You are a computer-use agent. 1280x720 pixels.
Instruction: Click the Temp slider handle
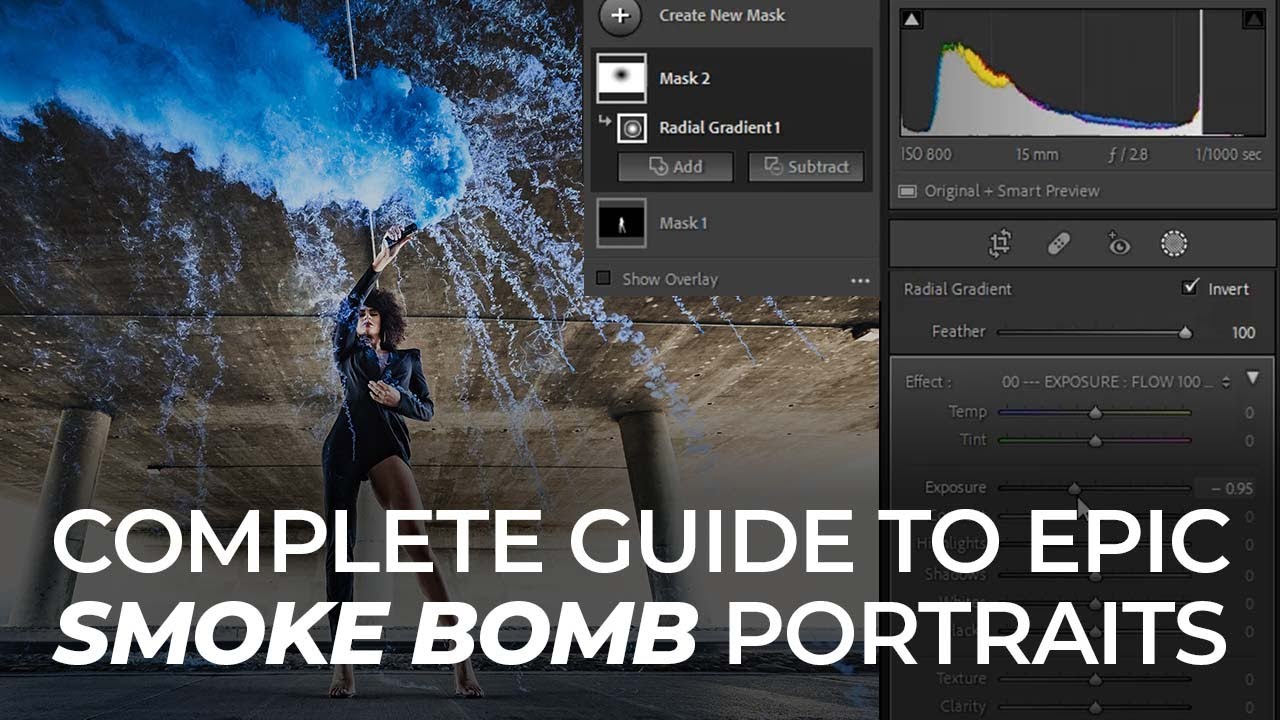tap(1095, 412)
